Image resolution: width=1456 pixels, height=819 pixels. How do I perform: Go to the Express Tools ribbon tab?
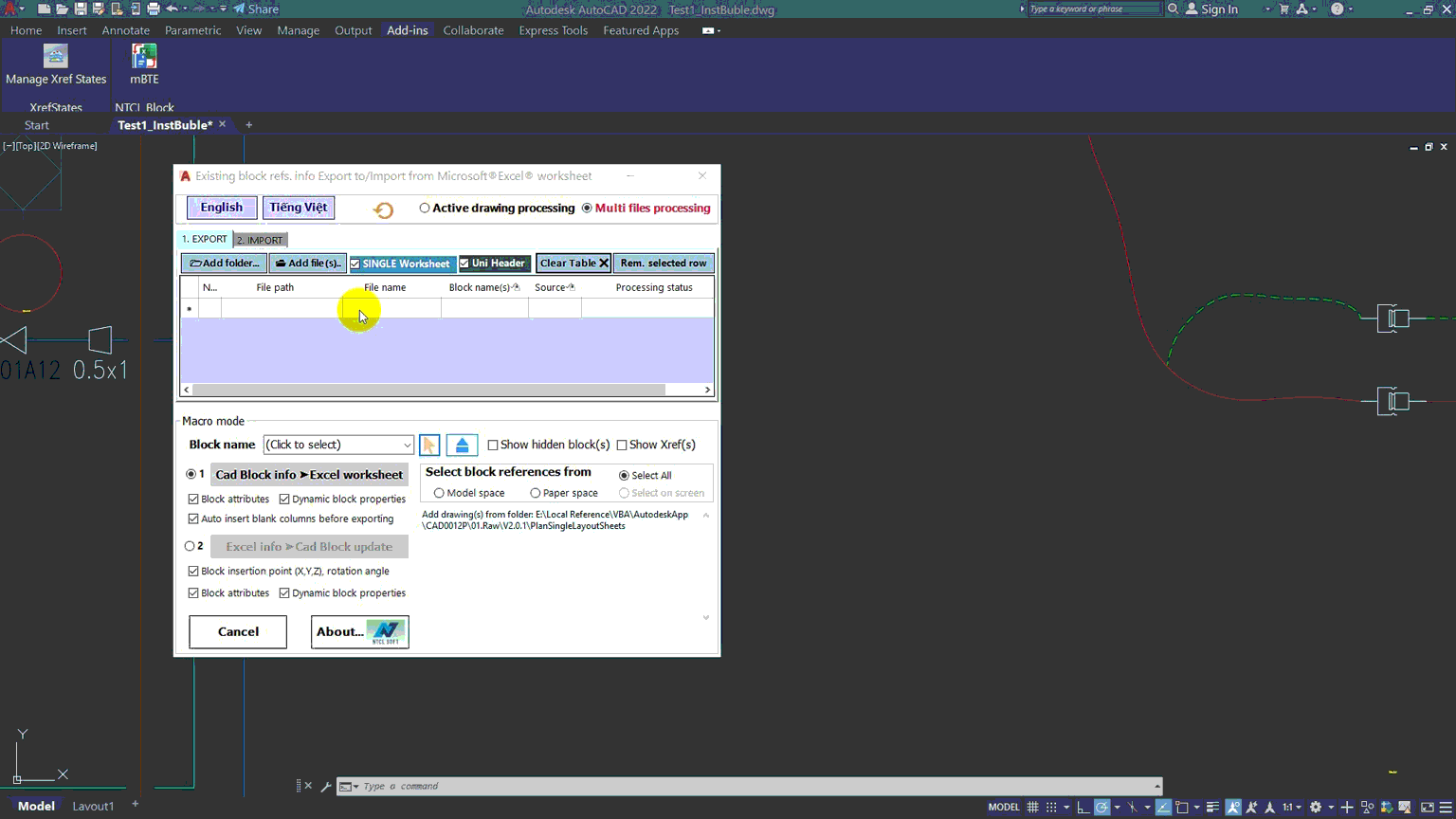click(554, 30)
